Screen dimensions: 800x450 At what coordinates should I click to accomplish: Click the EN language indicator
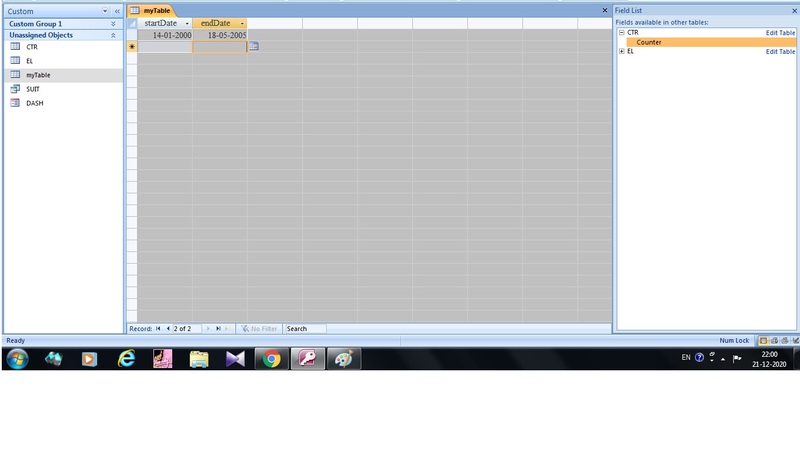click(686, 358)
